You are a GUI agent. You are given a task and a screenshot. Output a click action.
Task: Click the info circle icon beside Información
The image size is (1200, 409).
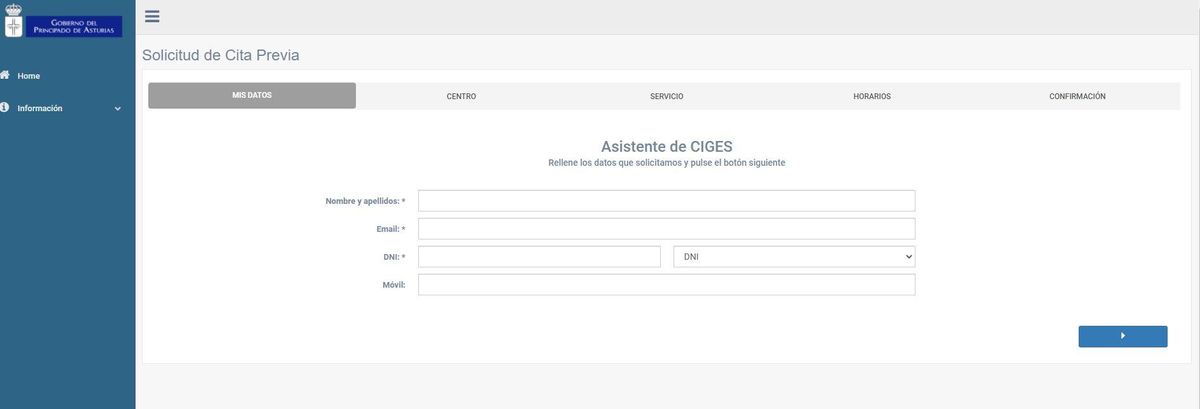5,108
